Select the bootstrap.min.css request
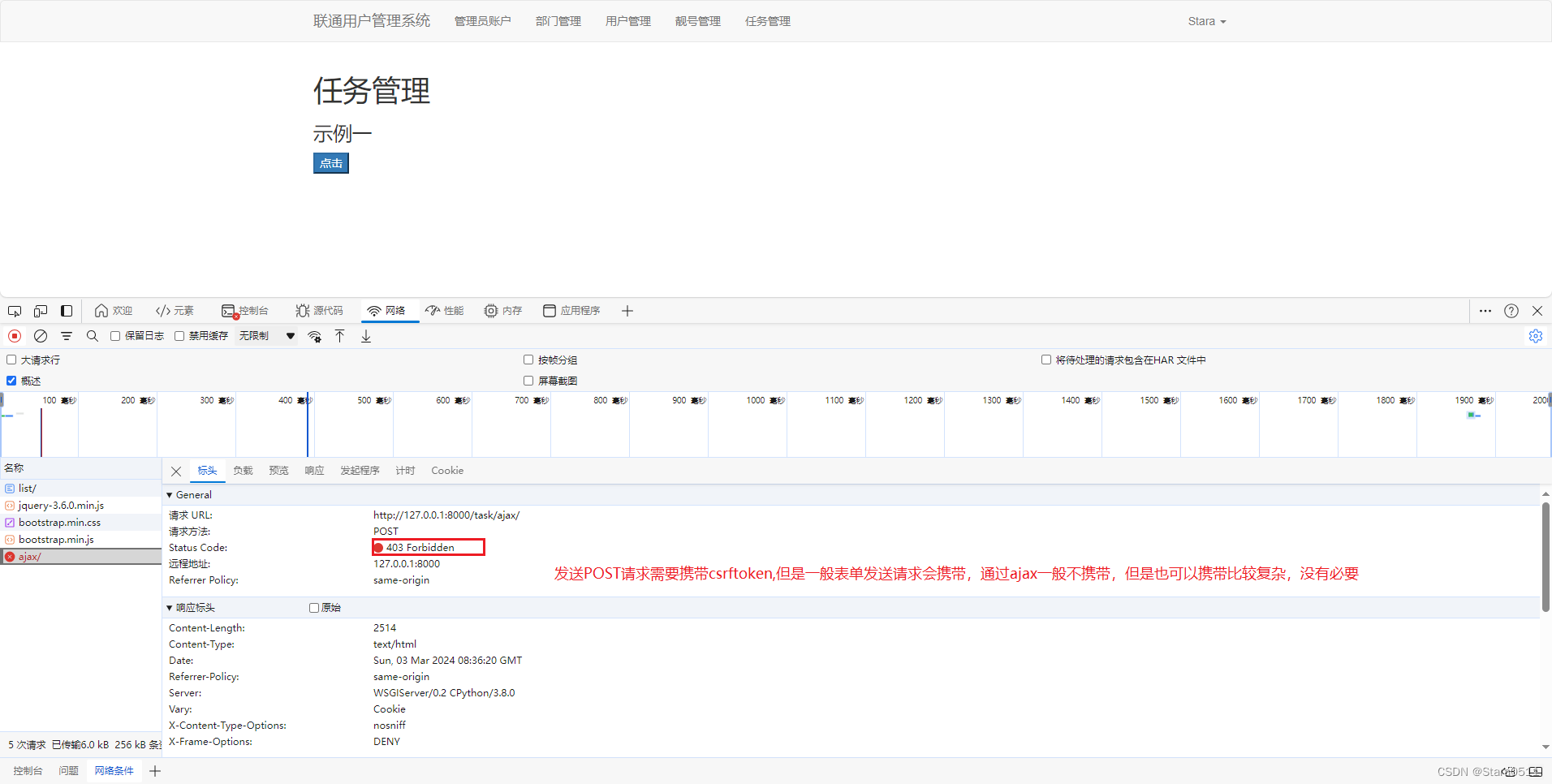The width and height of the screenshot is (1552, 784). click(x=81, y=523)
